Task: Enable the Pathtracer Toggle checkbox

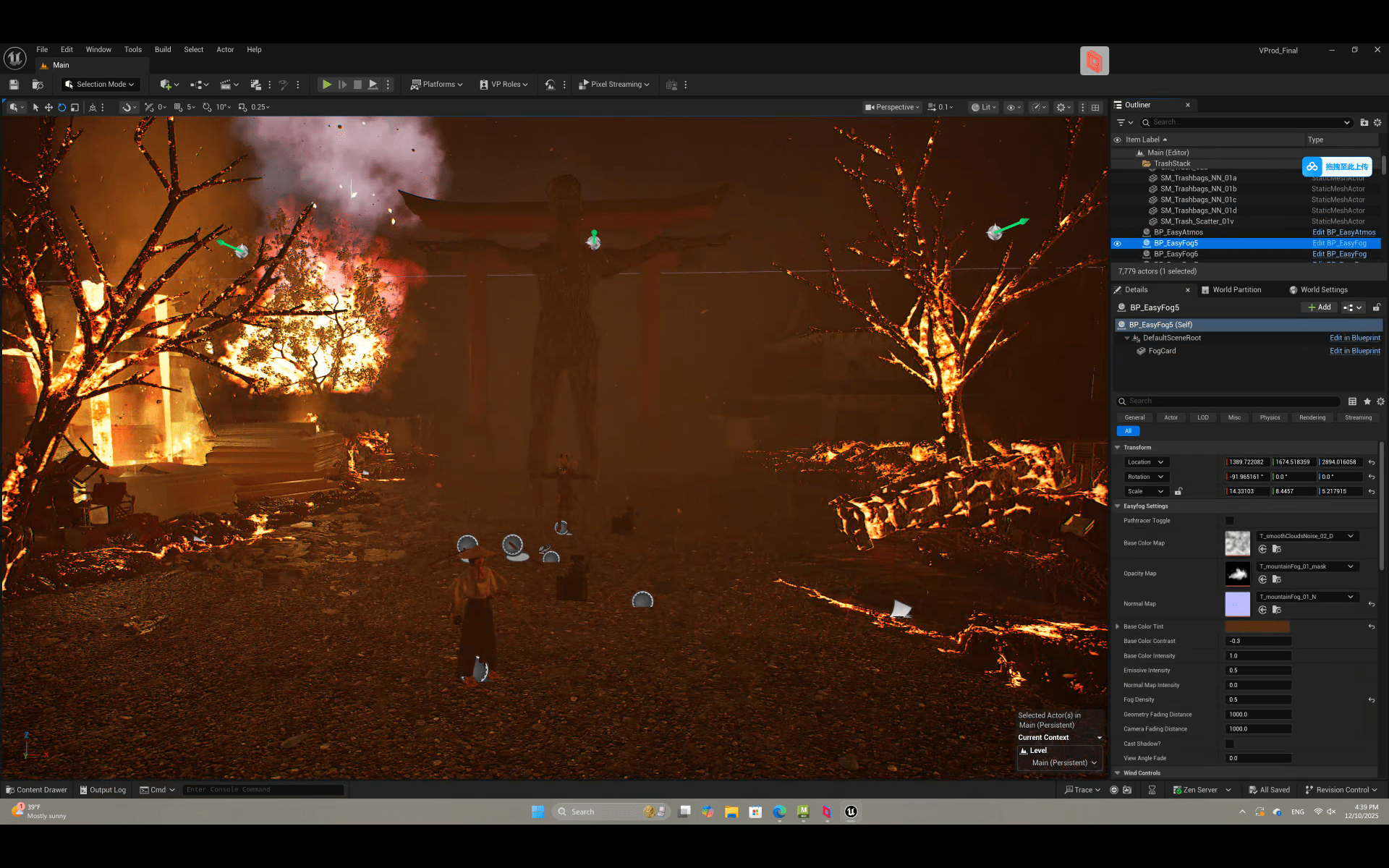Action: (1229, 521)
